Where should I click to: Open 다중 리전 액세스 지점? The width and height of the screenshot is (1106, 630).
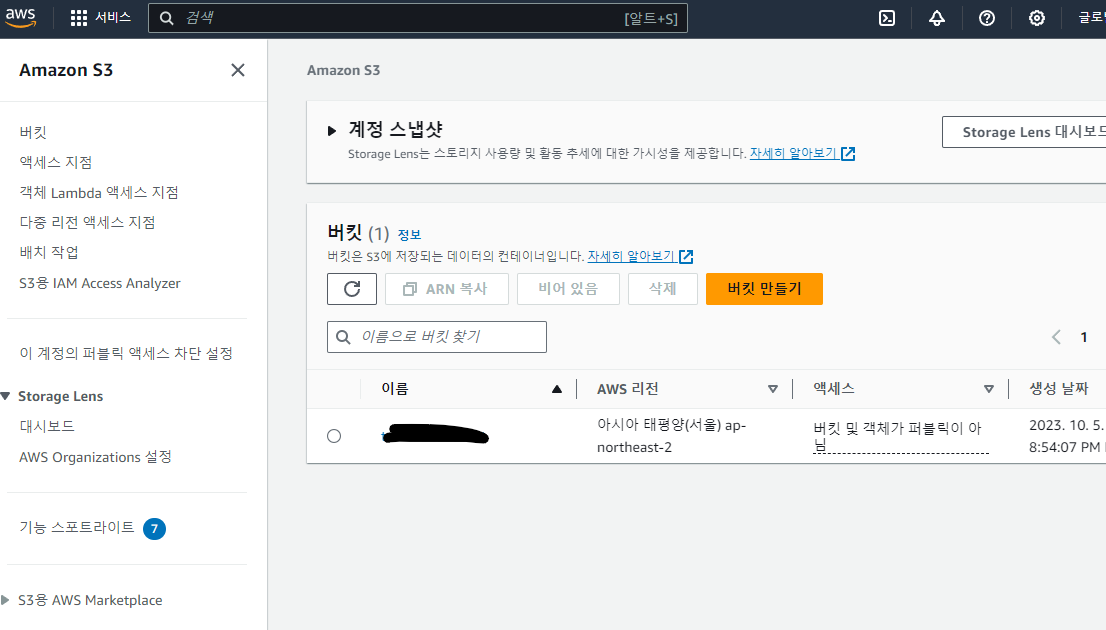coord(87,222)
